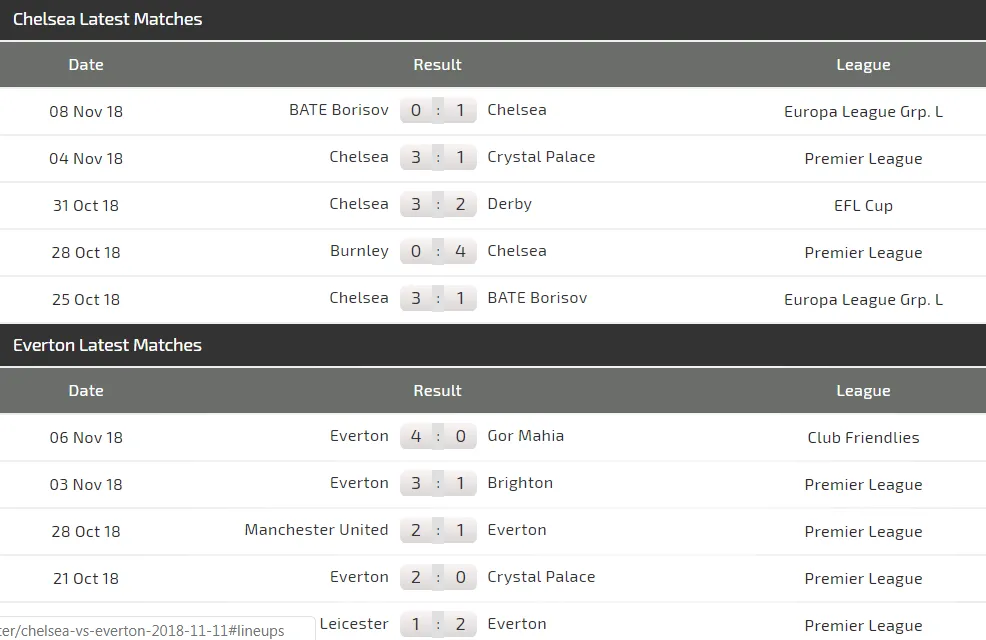Click BATE Borisov in the 25 Oct match

pos(537,298)
